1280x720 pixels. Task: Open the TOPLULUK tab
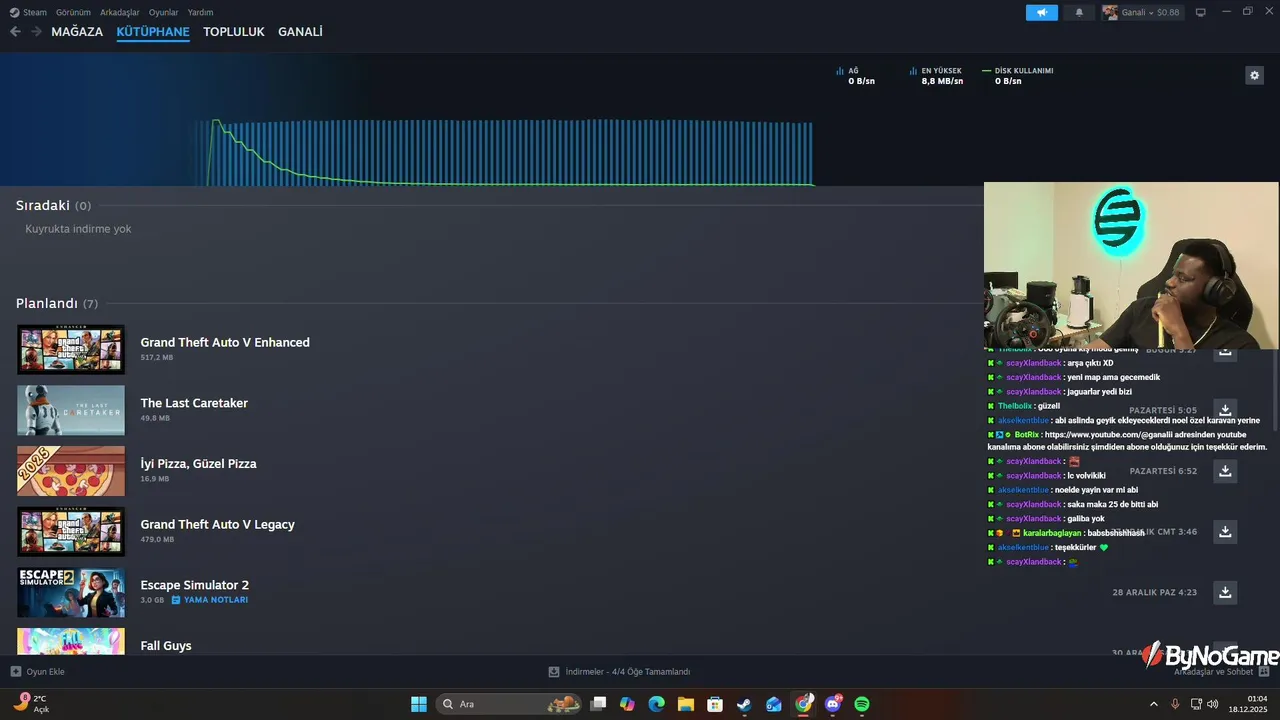coord(234,32)
